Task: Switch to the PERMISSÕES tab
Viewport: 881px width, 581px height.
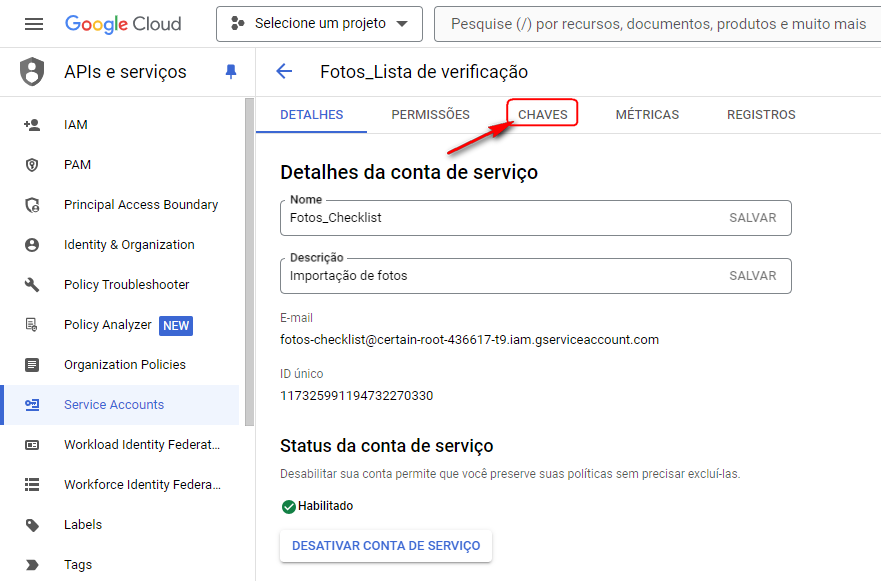Action: [430, 115]
